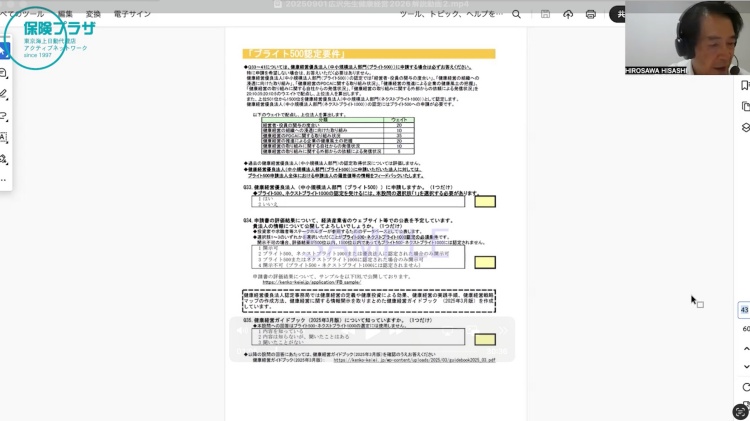Go to next page down chevron

tap(745, 366)
